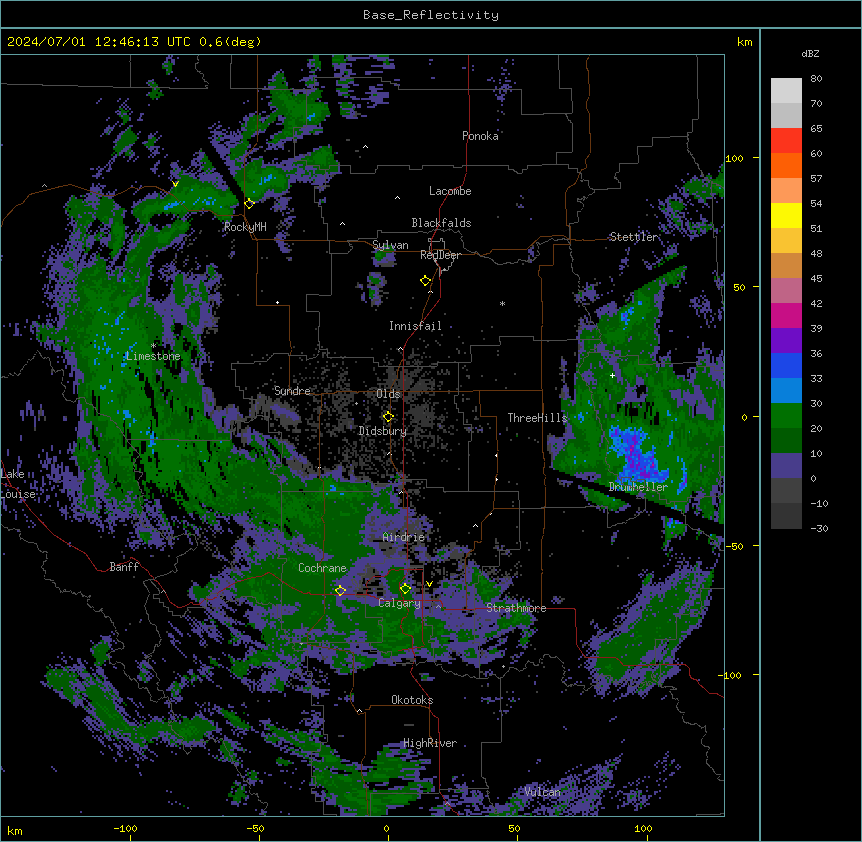Click the yellow station marker above Calgary label

pyautogui.click(x=405, y=589)
